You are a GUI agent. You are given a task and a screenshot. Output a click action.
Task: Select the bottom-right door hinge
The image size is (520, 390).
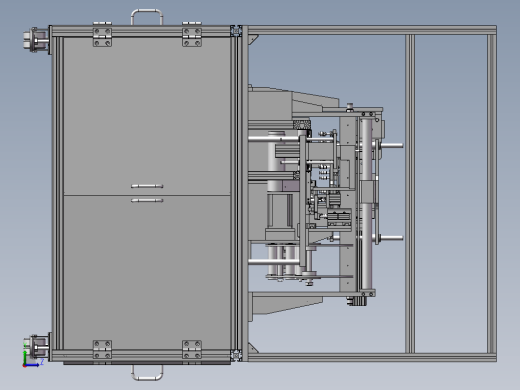pos(192,350)
